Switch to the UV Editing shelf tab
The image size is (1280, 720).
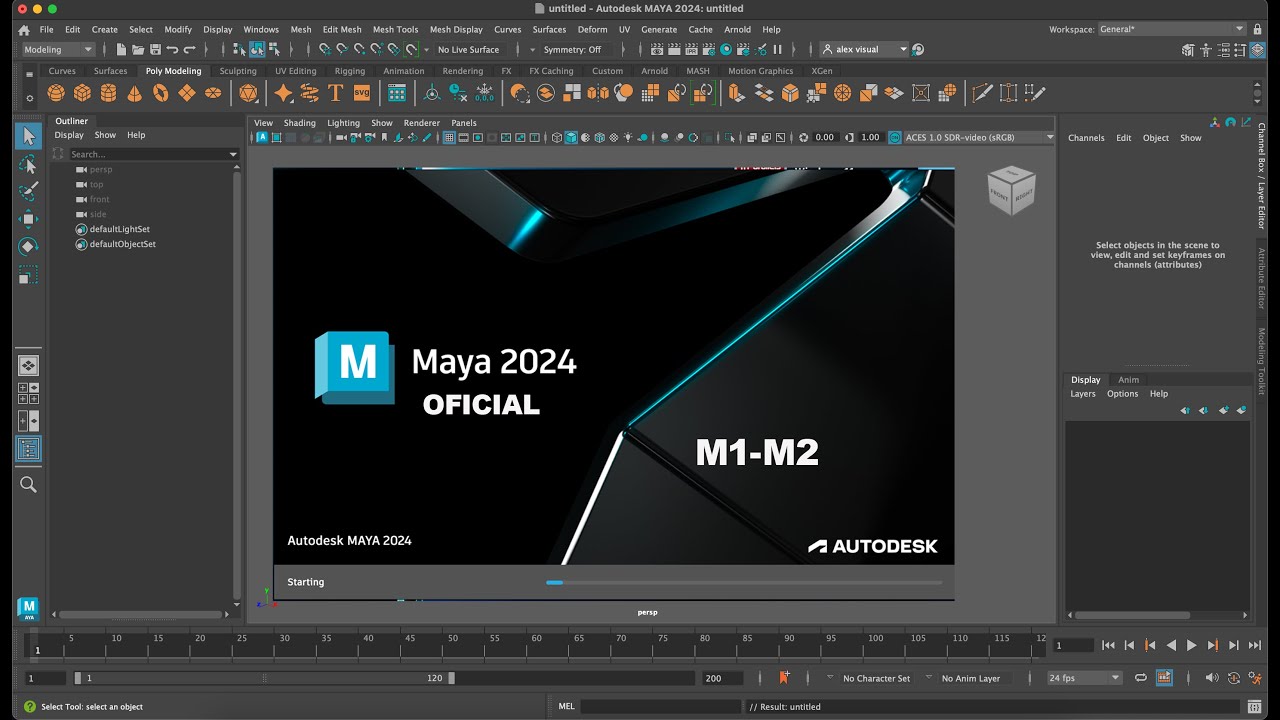click(295, 71)
